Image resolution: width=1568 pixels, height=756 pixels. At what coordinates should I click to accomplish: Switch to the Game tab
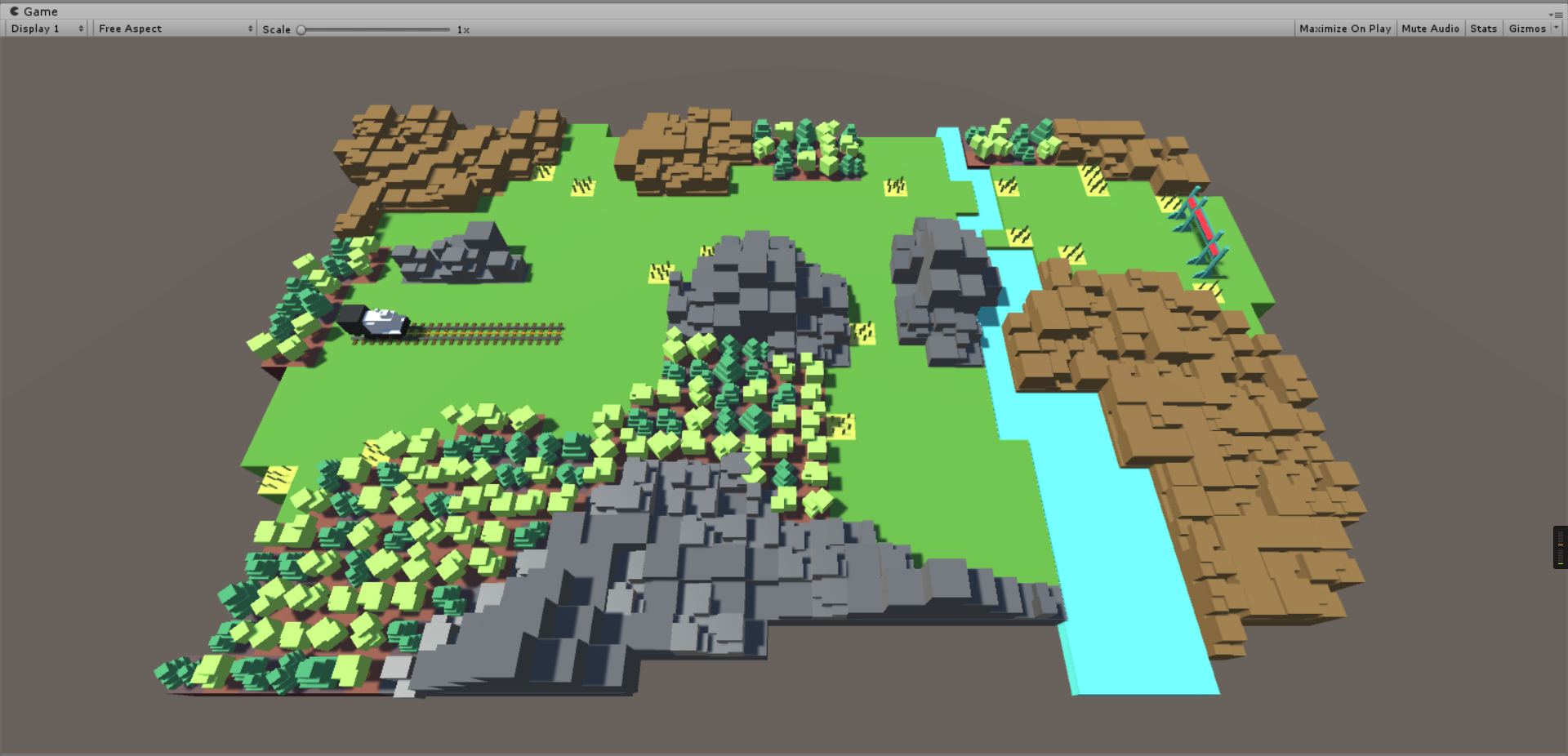(34, 11)
